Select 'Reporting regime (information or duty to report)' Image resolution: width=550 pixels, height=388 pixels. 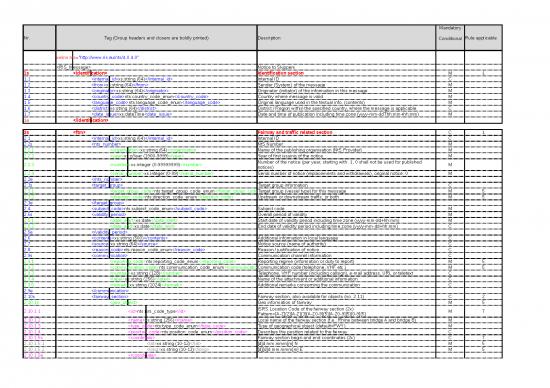pyautogui.click(x=306, y=261)
